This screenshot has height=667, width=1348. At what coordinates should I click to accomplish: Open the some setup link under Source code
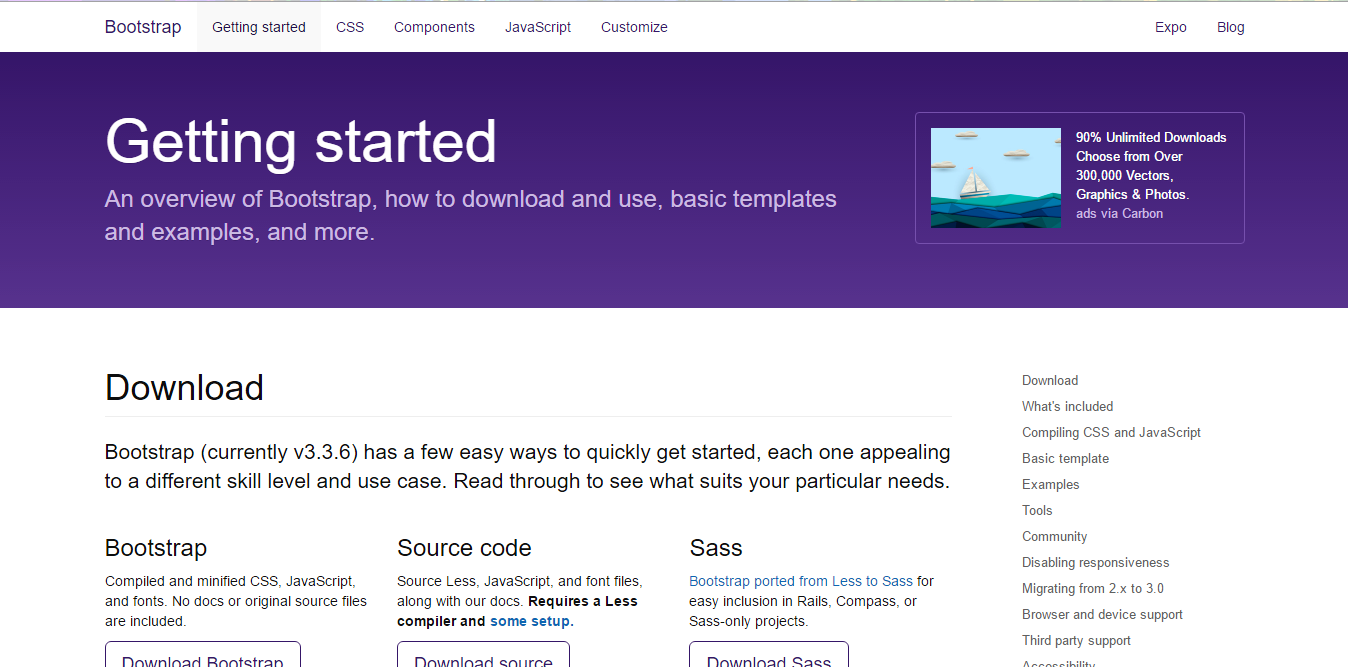[x=530, y=621]
